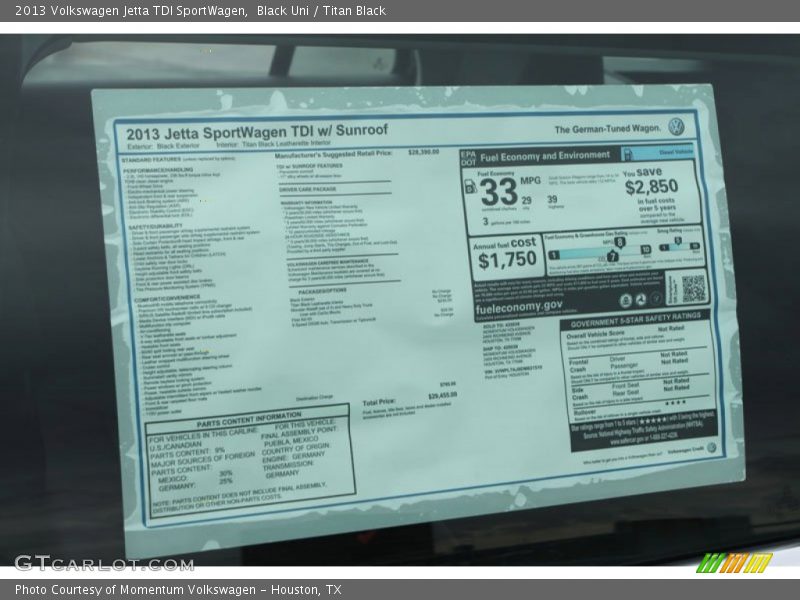Click the Volkswagen Credit logo circle
This screenshot has width=800, height=600.
(x=711, y=447)
